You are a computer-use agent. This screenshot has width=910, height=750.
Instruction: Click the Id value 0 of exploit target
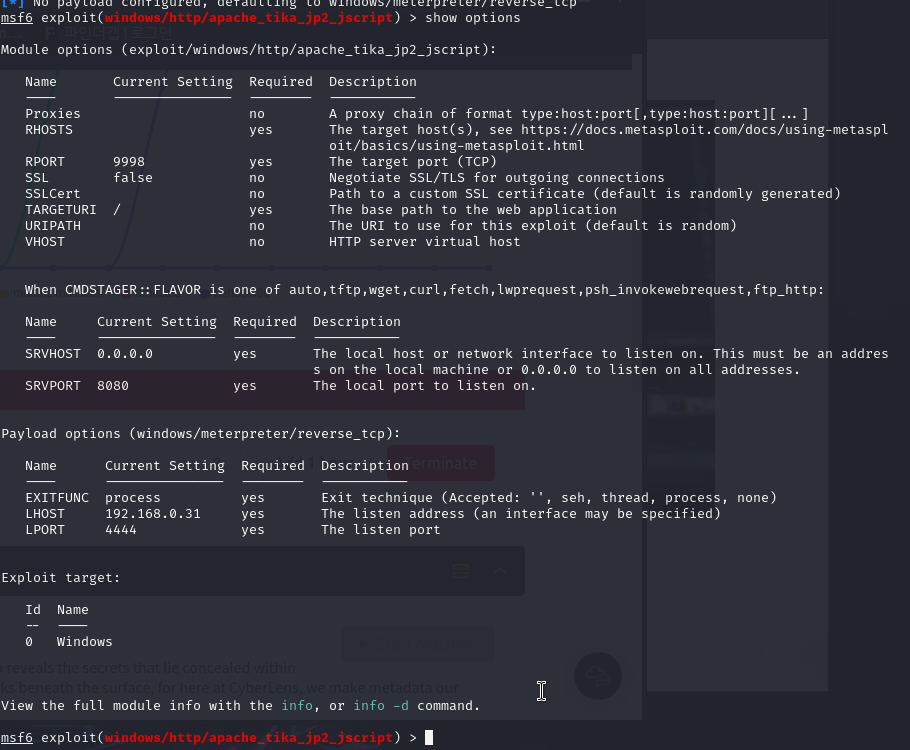(29, 642)
